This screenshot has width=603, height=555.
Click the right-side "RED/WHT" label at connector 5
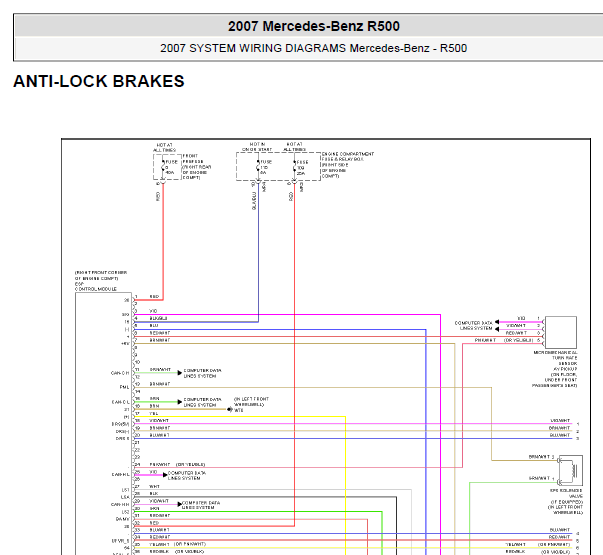560,537
